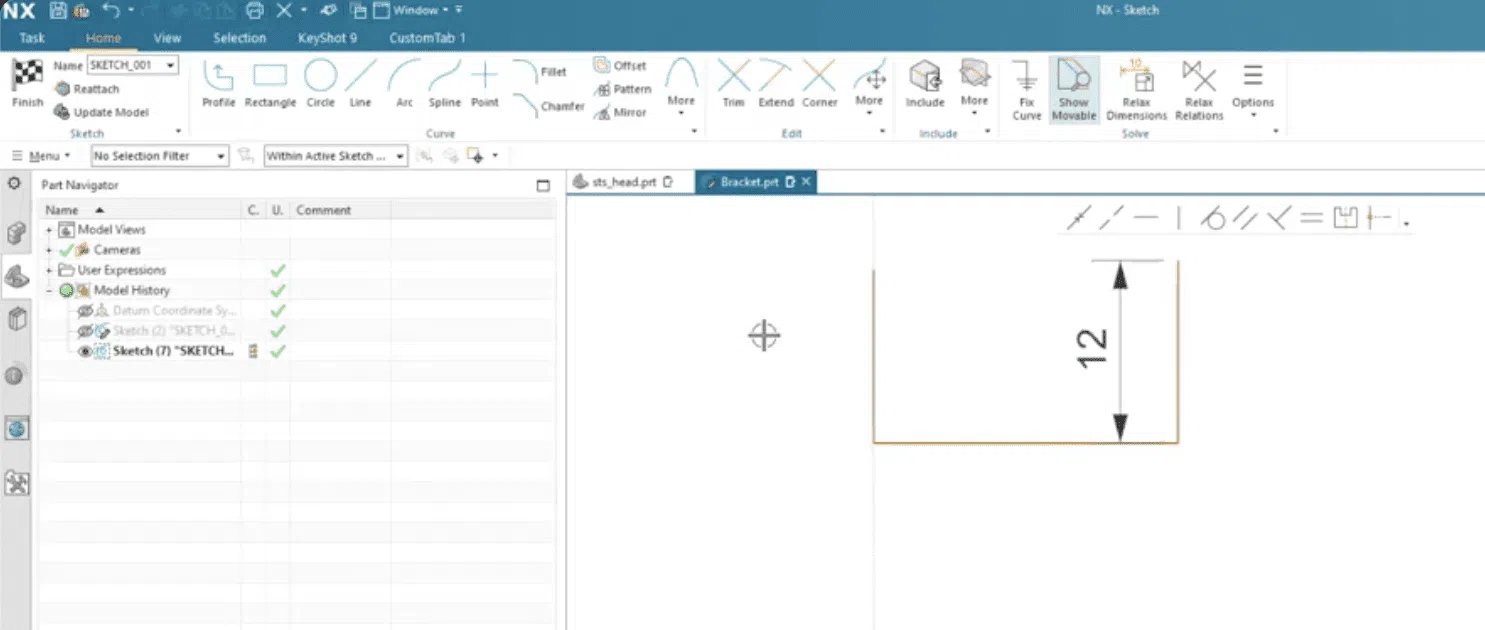Select the Circle tool
The height and width of the screenshot is (630, 1485).
click(x=320, y=84)
